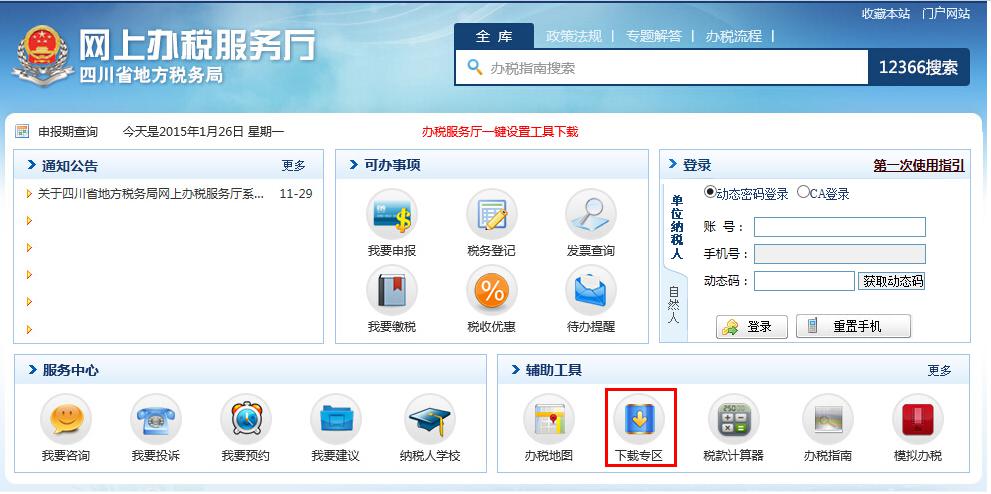991x494 pixels.
Task: Focus the 账号 input field
Action: tap(839, 227)
